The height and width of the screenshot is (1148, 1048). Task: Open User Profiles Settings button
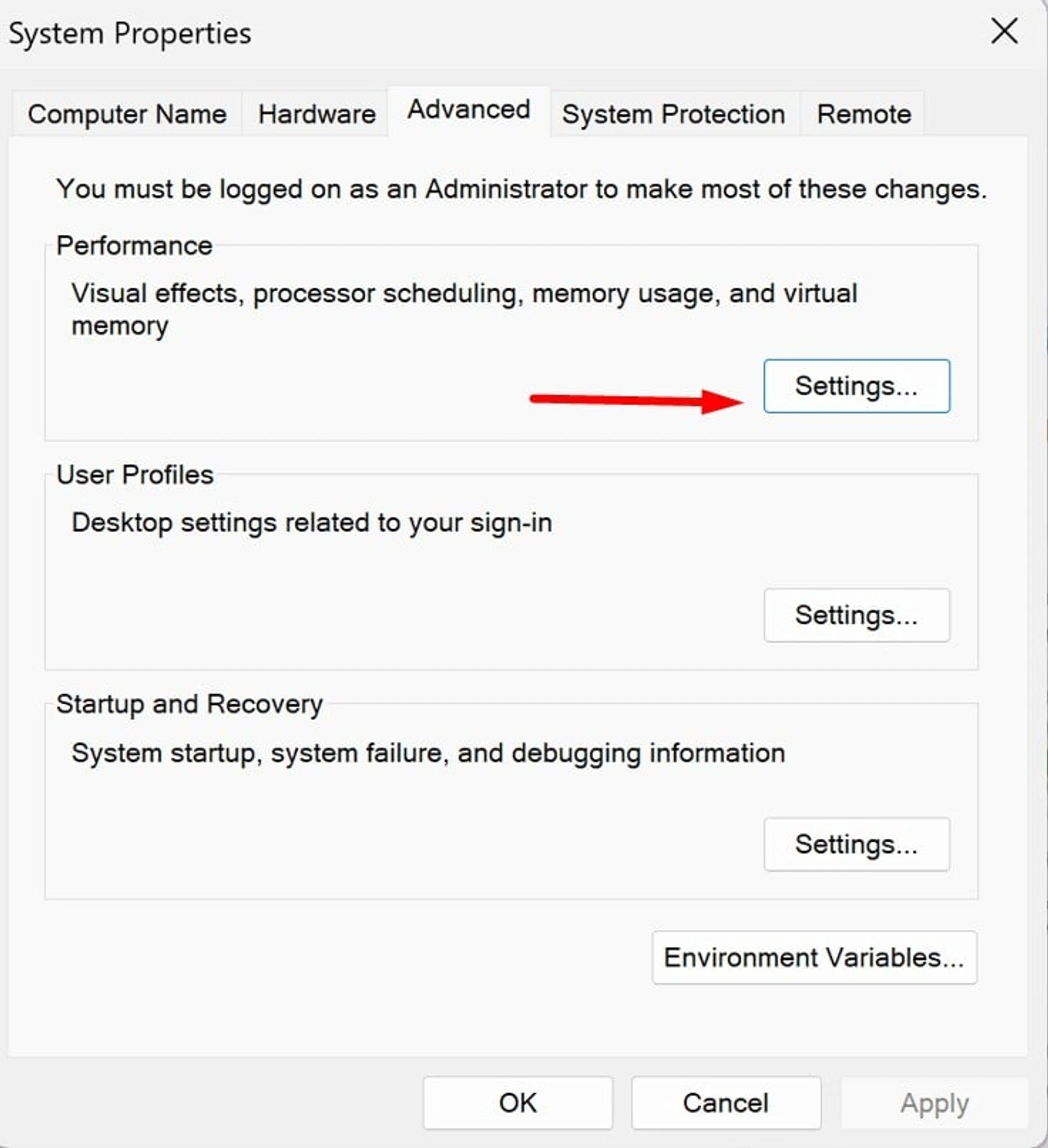856,615
